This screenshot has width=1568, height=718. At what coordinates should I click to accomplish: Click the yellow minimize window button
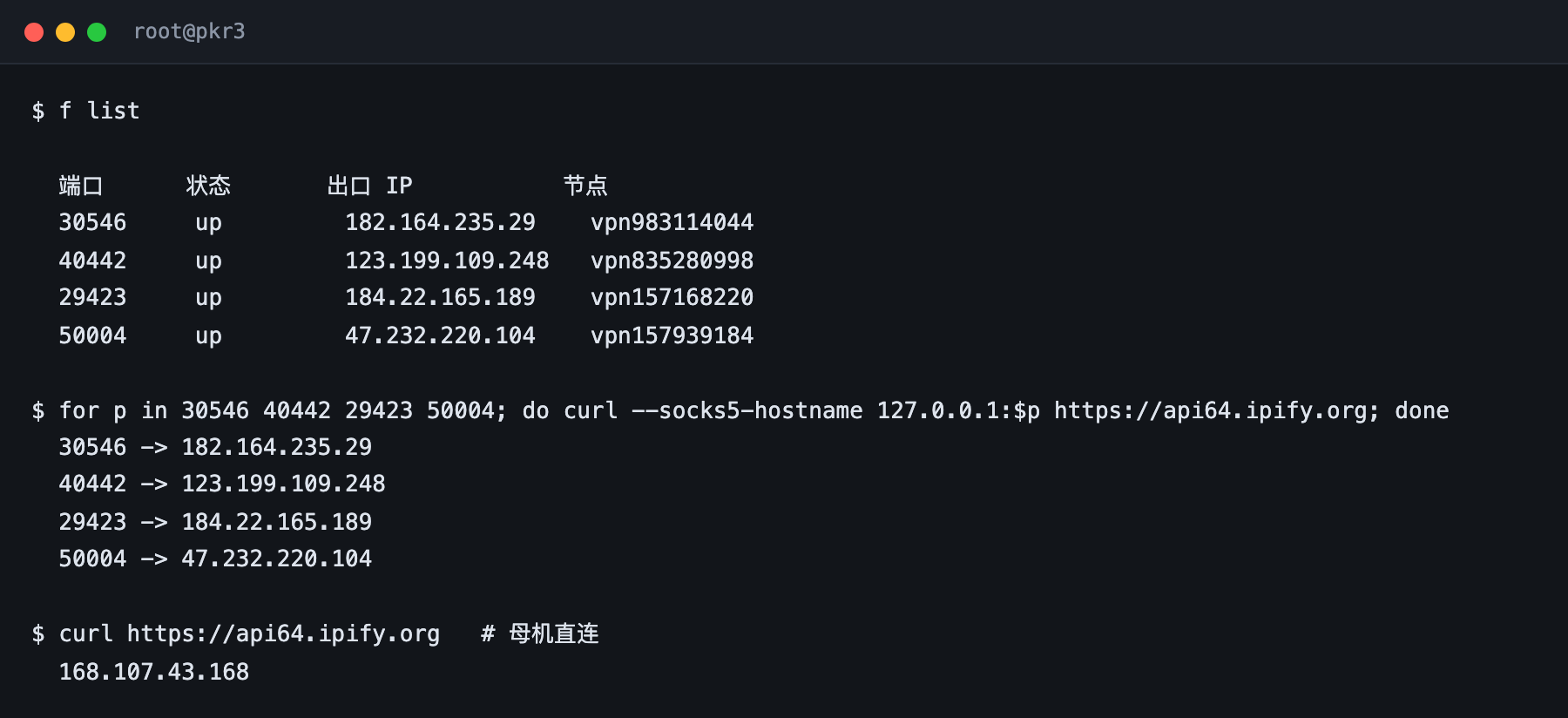coord(65,32)
